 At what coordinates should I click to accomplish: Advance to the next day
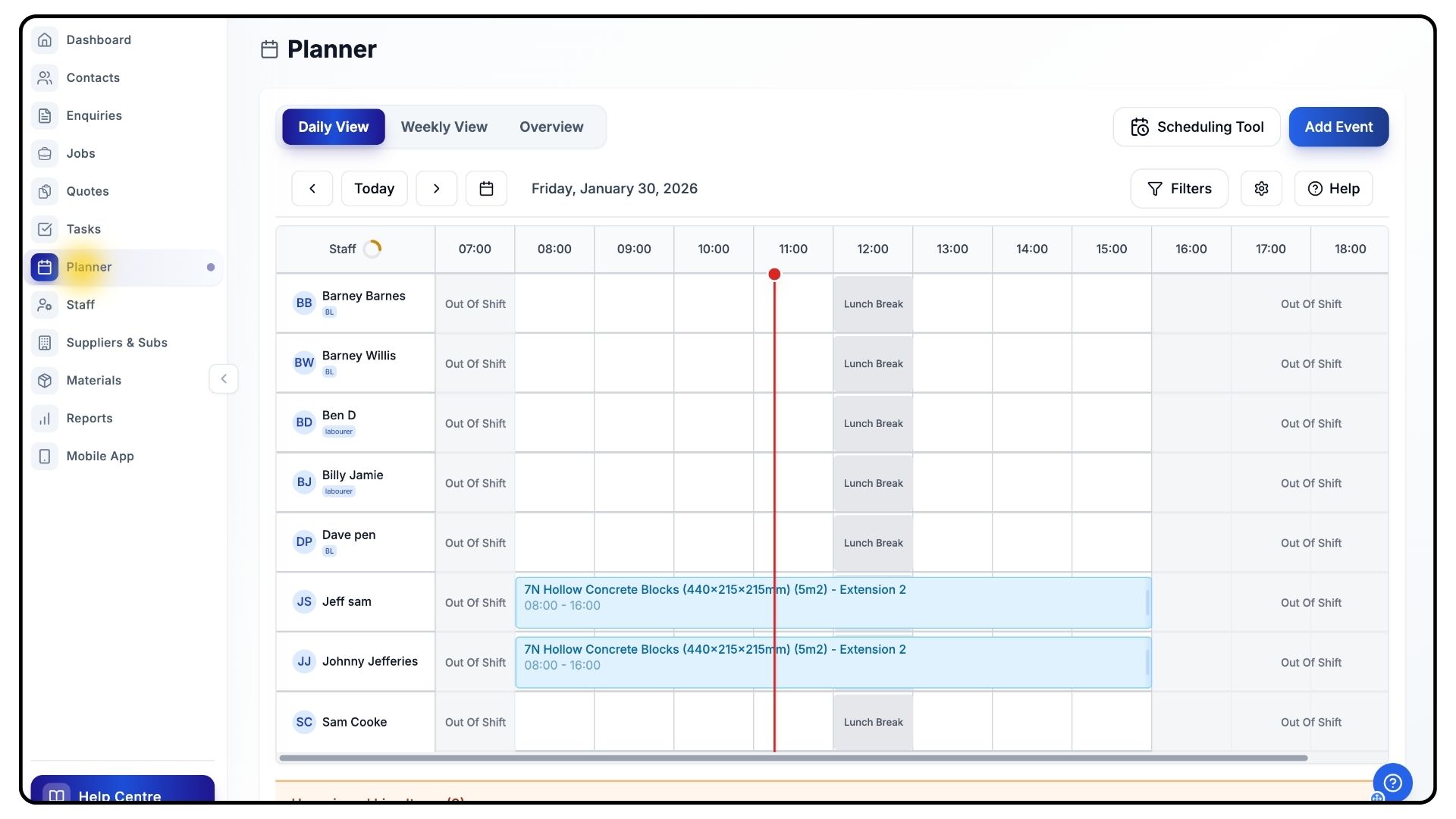[436, 188]
